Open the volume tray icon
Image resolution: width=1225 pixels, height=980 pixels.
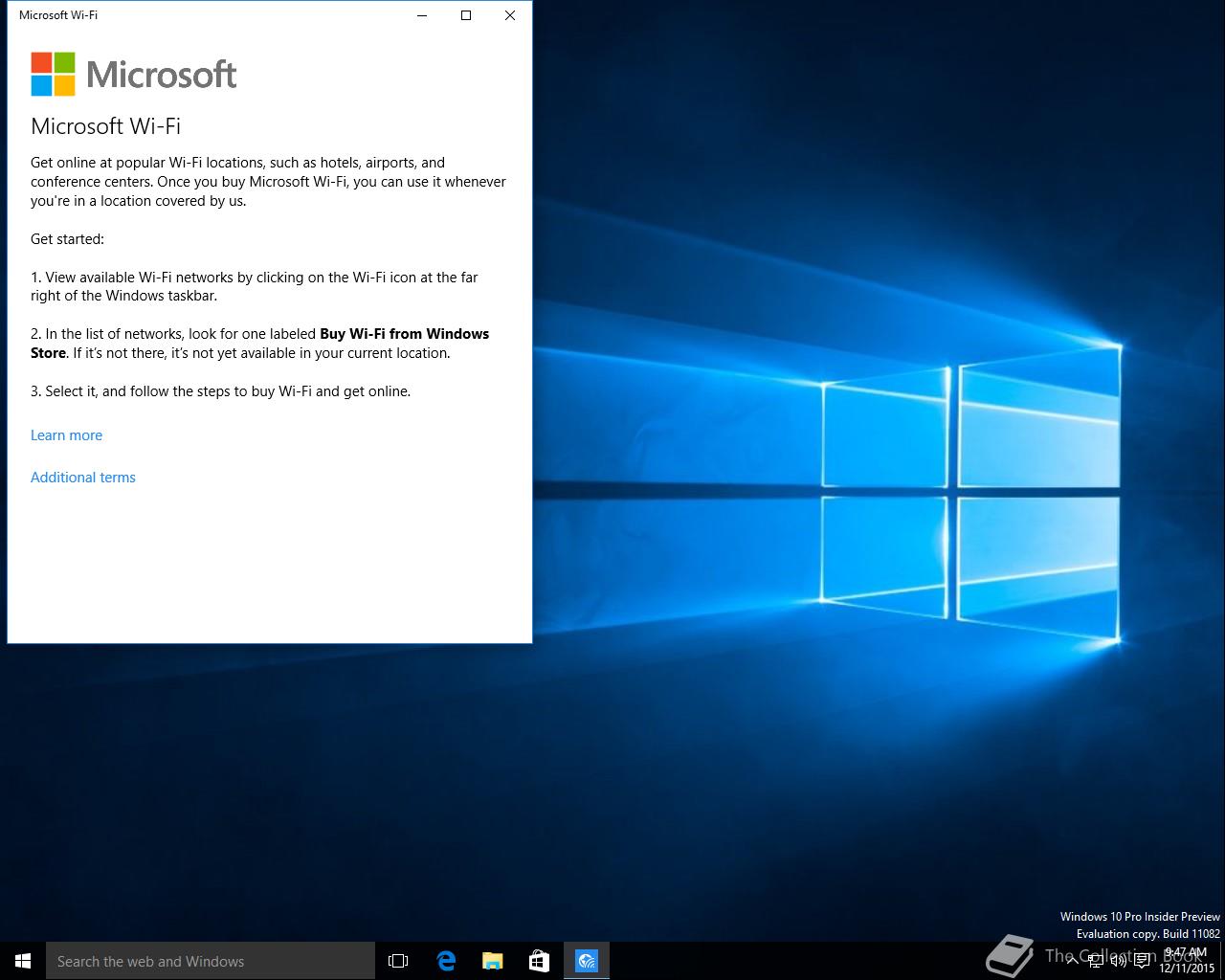coord(1119,961)
